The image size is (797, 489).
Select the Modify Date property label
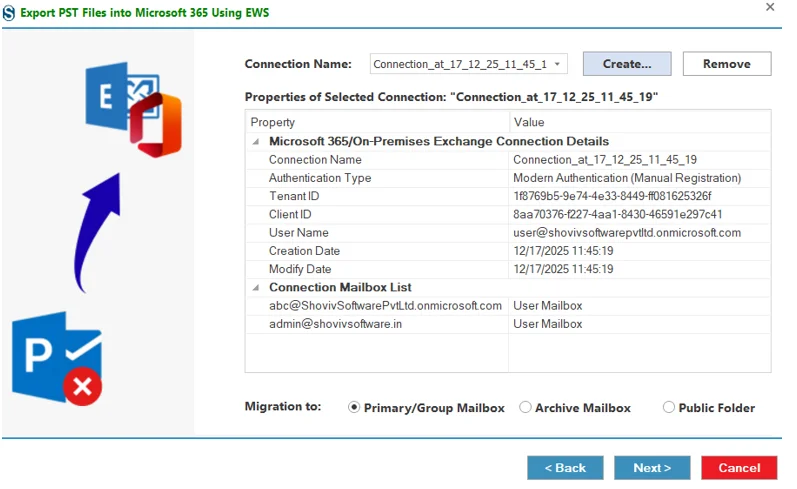coord(300,269)
